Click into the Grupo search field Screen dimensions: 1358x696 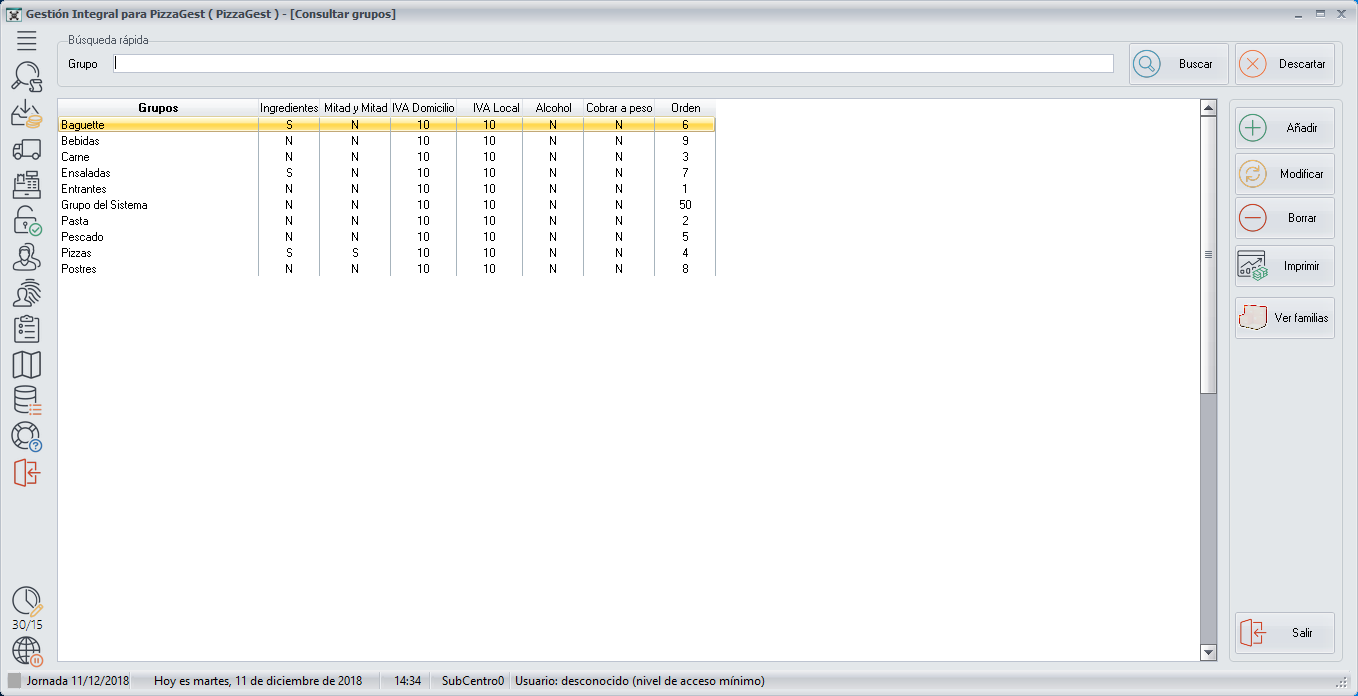tap(613, 64)
